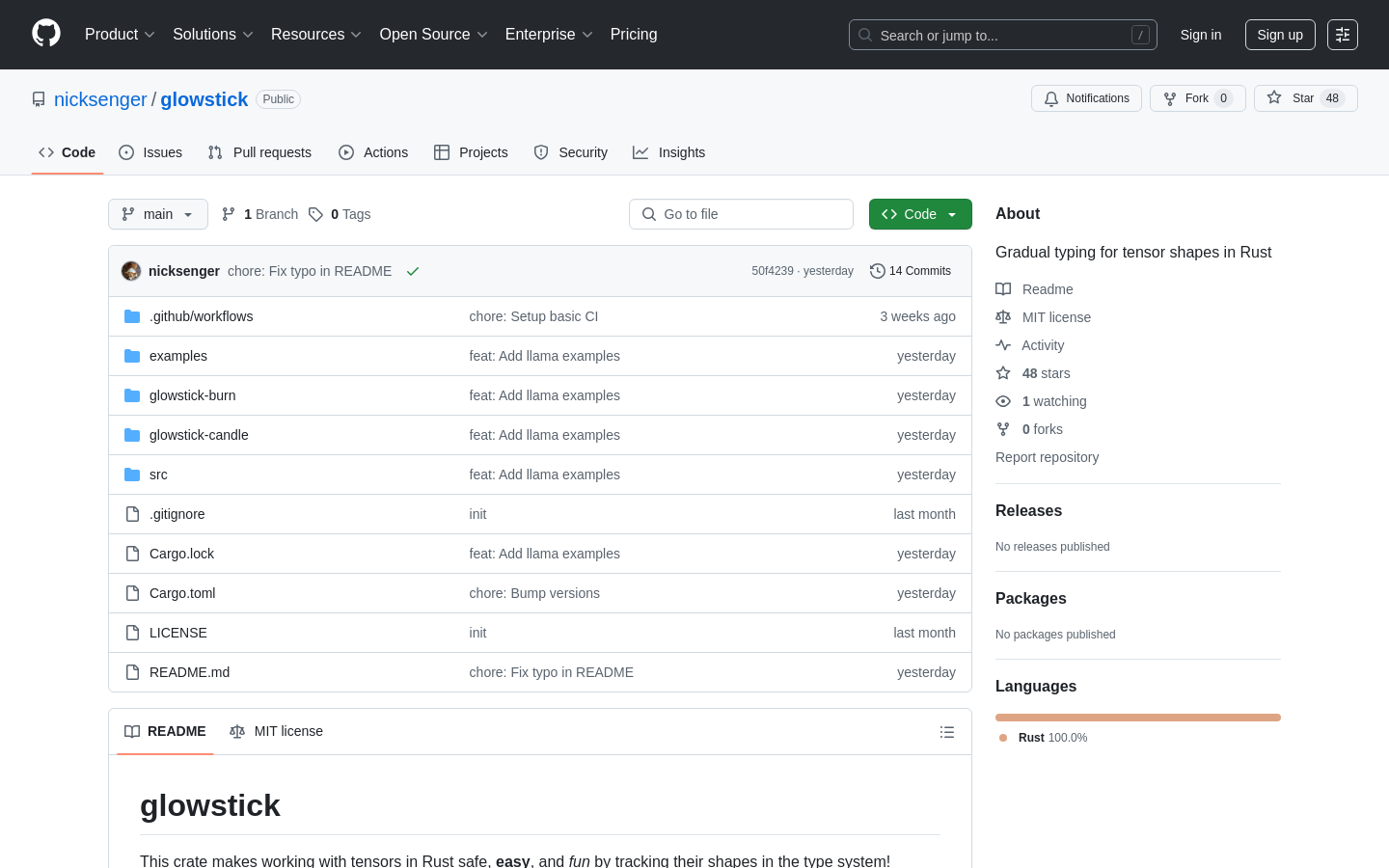Image resolution: width=1389 pixels, height=868 pixels.
Task: Expand the Product menu
Action: pos(120,35)
